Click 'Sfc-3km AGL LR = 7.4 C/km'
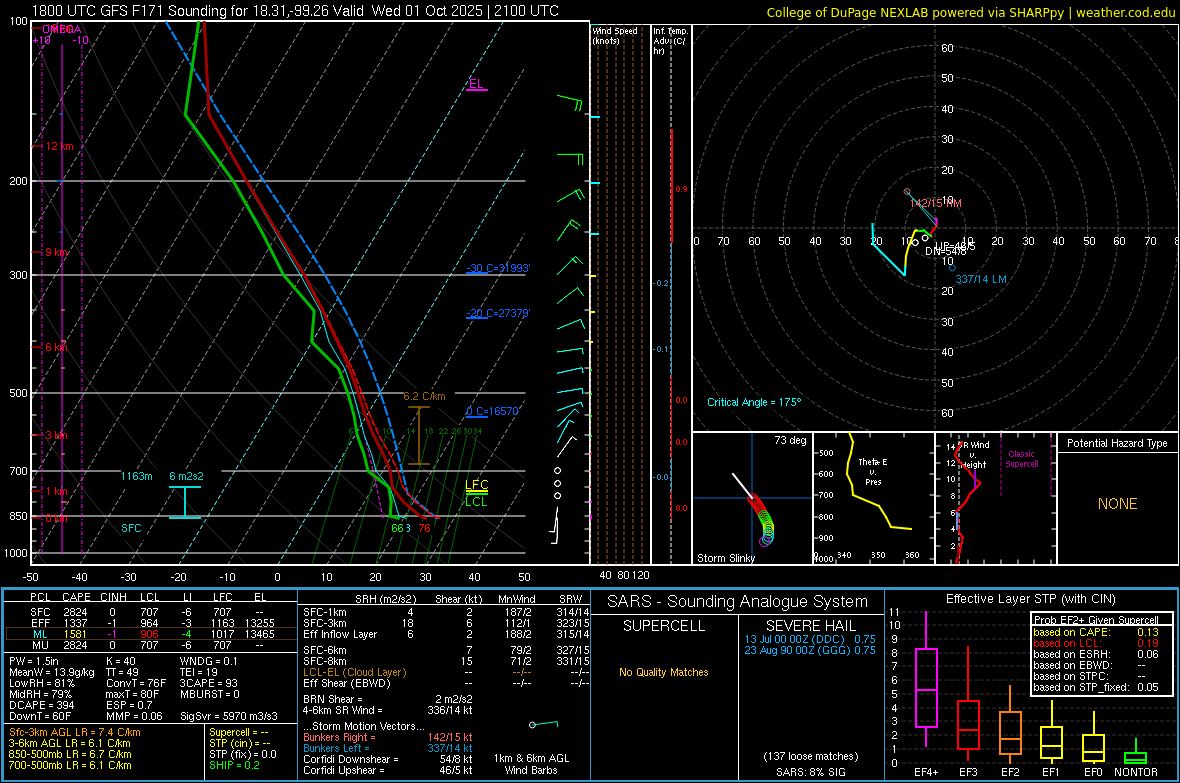 click(75, 732)
